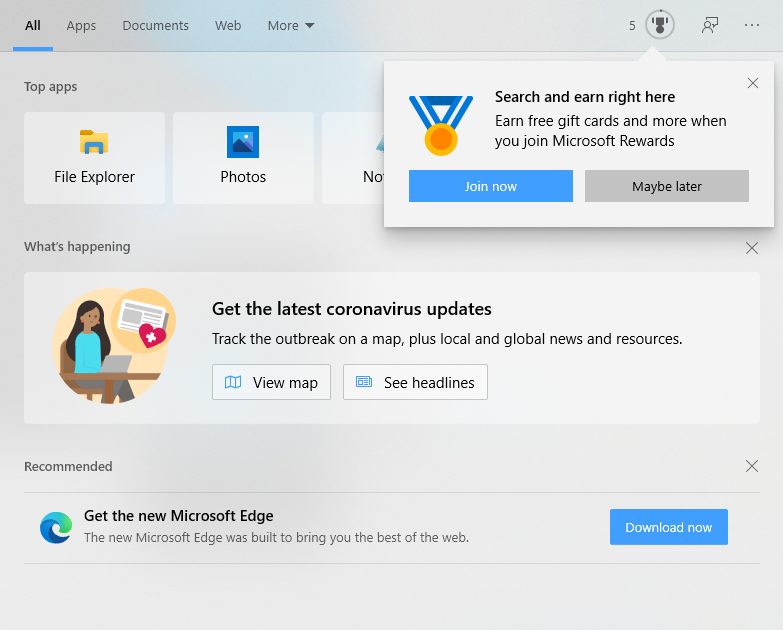This screenshot has width=783, height=630.
Task: Switch to the Apps tab
Action: pos(81,25)
